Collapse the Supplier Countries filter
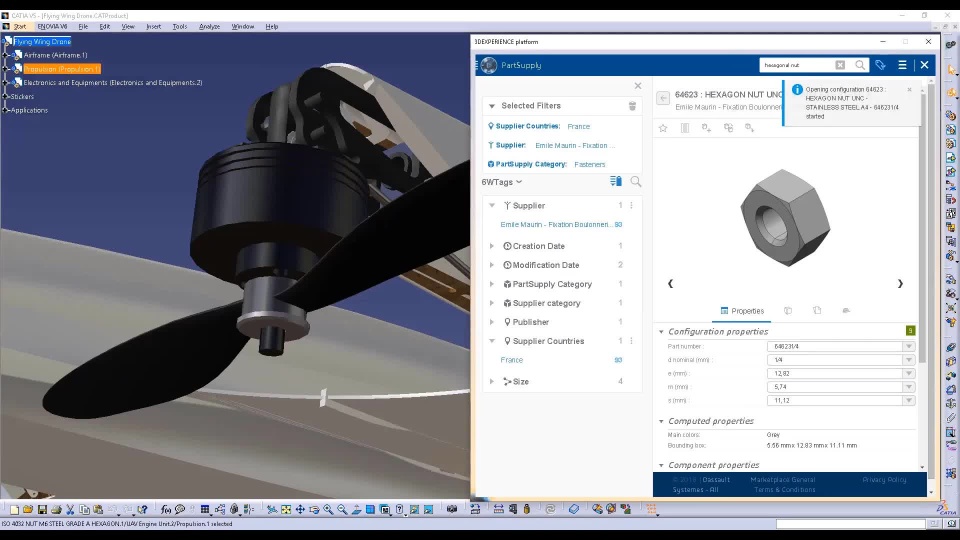Screen dimensions: 960x540 [492, 341]
